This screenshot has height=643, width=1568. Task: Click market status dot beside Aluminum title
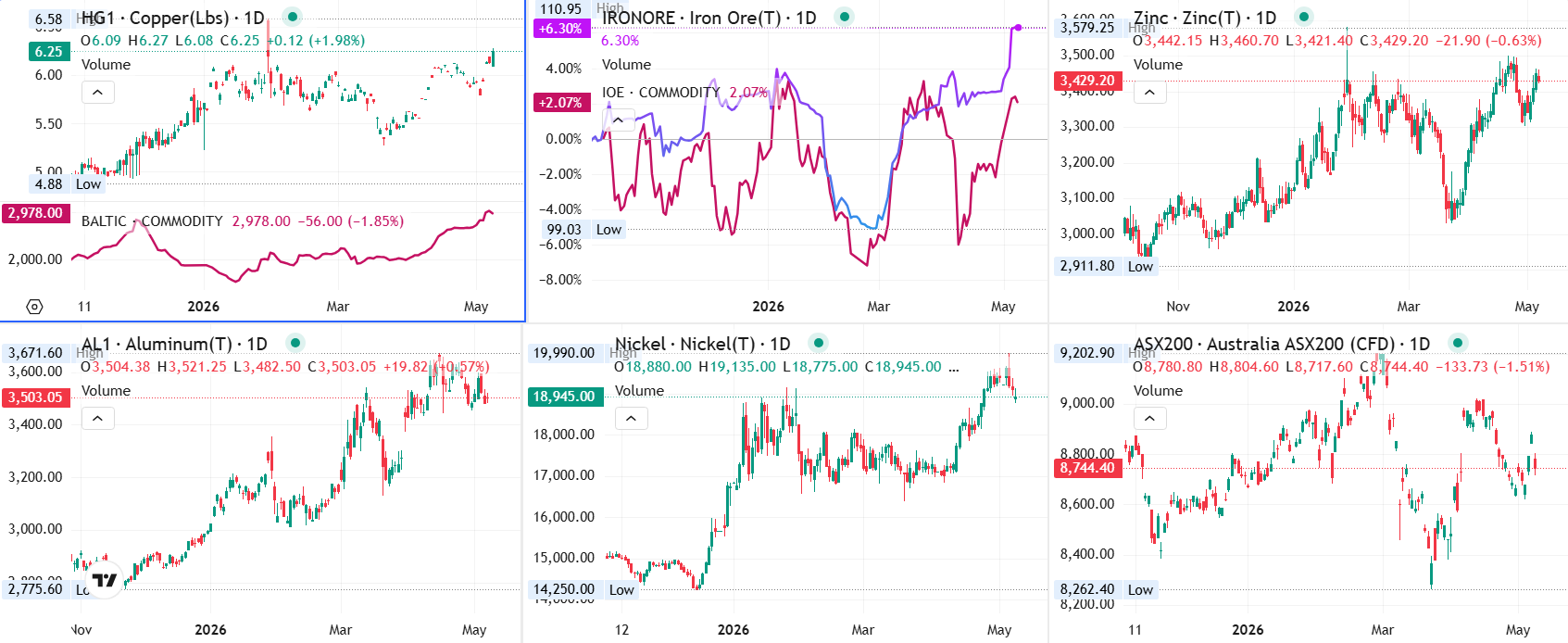click(295, 343)
